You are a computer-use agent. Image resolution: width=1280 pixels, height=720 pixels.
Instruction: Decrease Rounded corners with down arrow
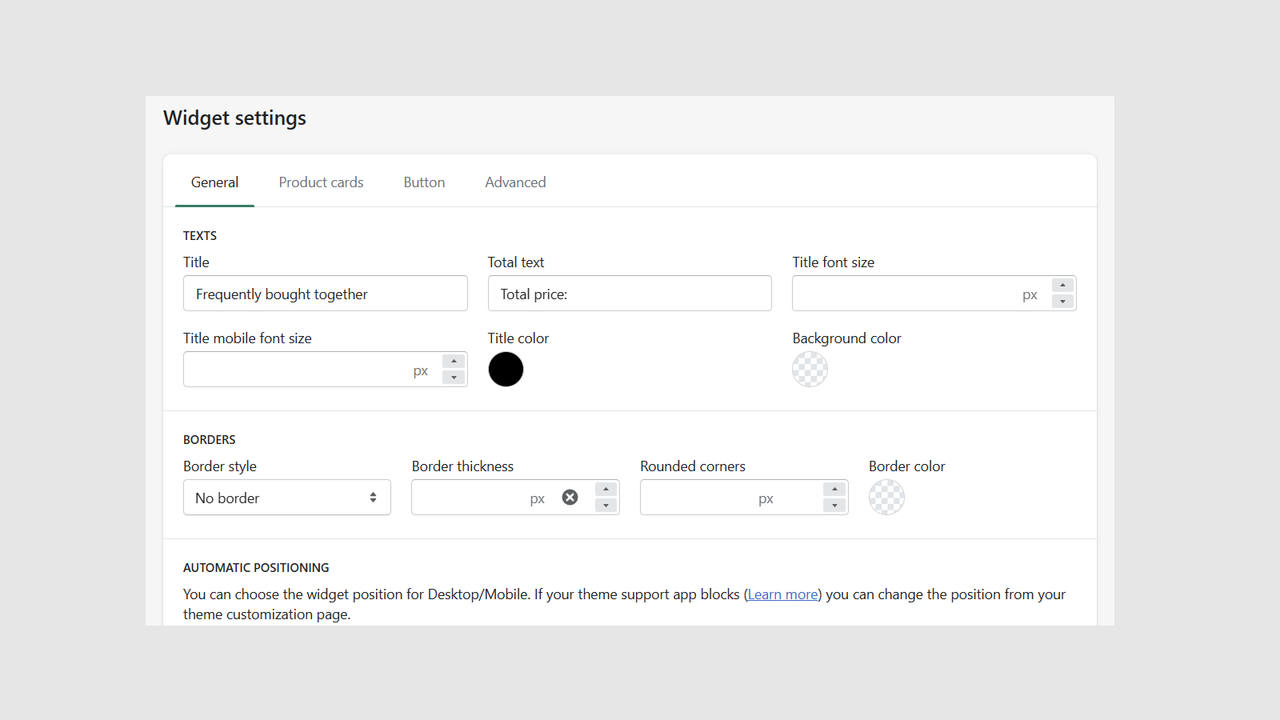tap(835, 505)
